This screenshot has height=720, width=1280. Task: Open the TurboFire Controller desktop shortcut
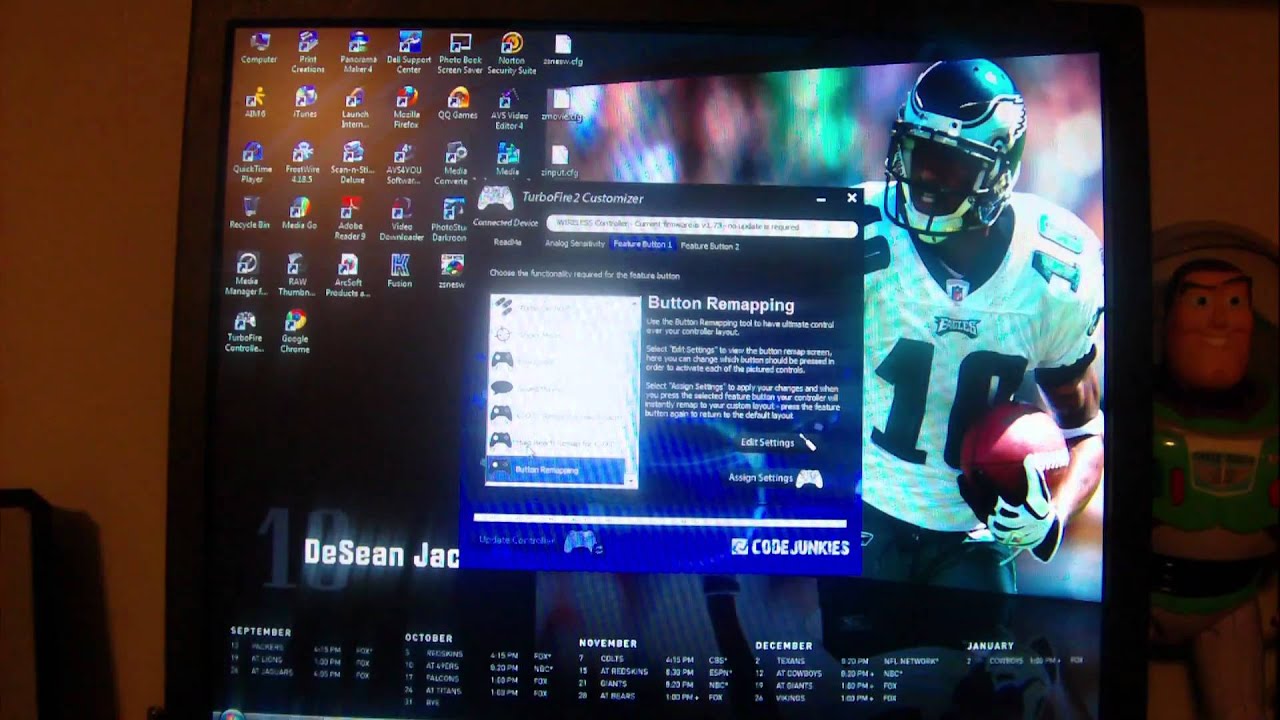pos(244,332)
